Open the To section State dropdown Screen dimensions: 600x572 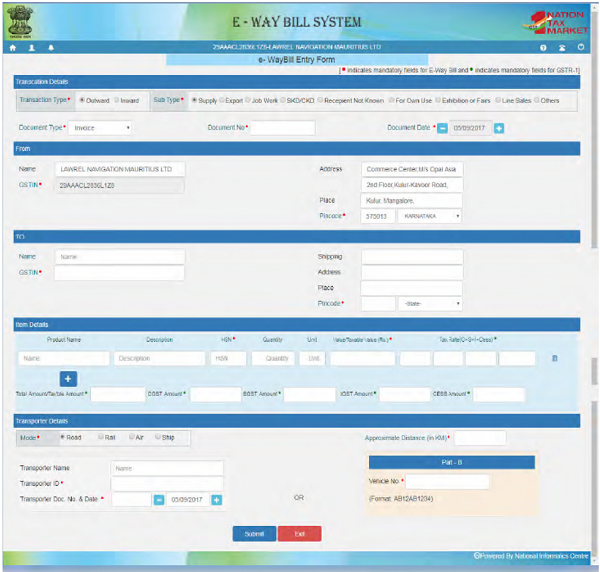pos(430,302)
